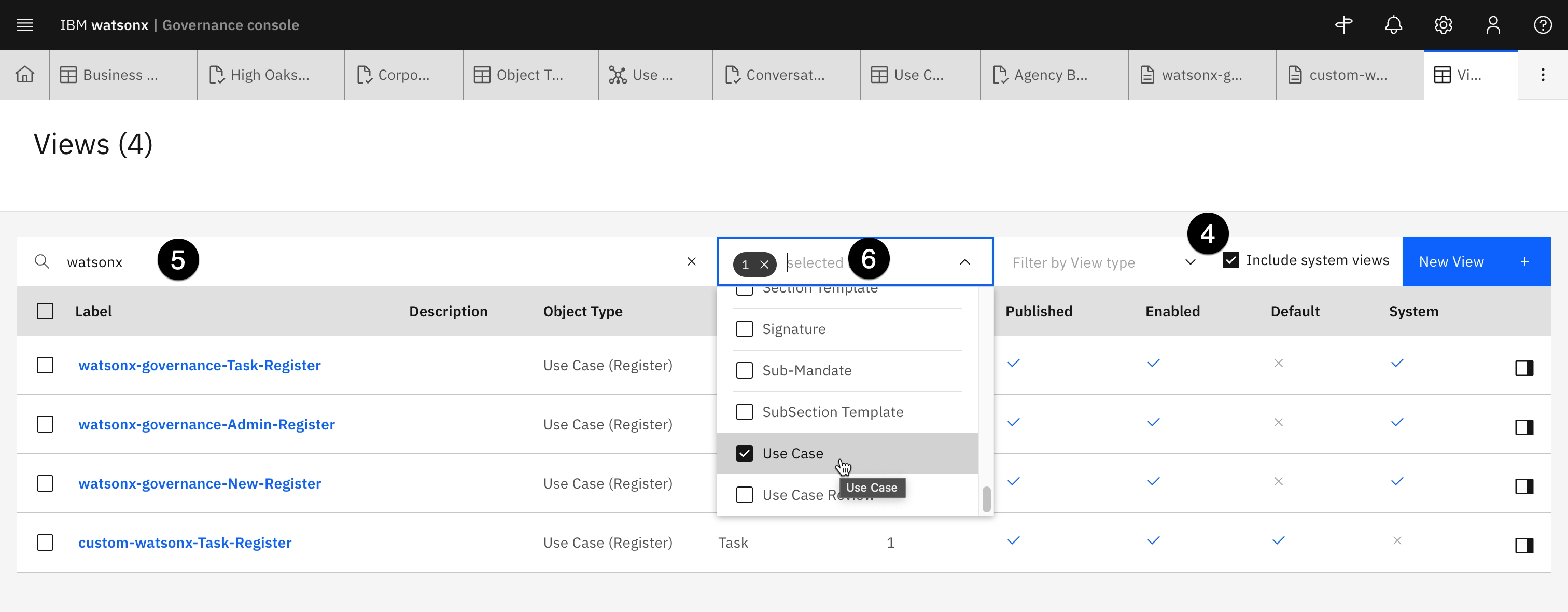1568x612 pixels.
Task: Sort by the System column header
Action: 1413,311
